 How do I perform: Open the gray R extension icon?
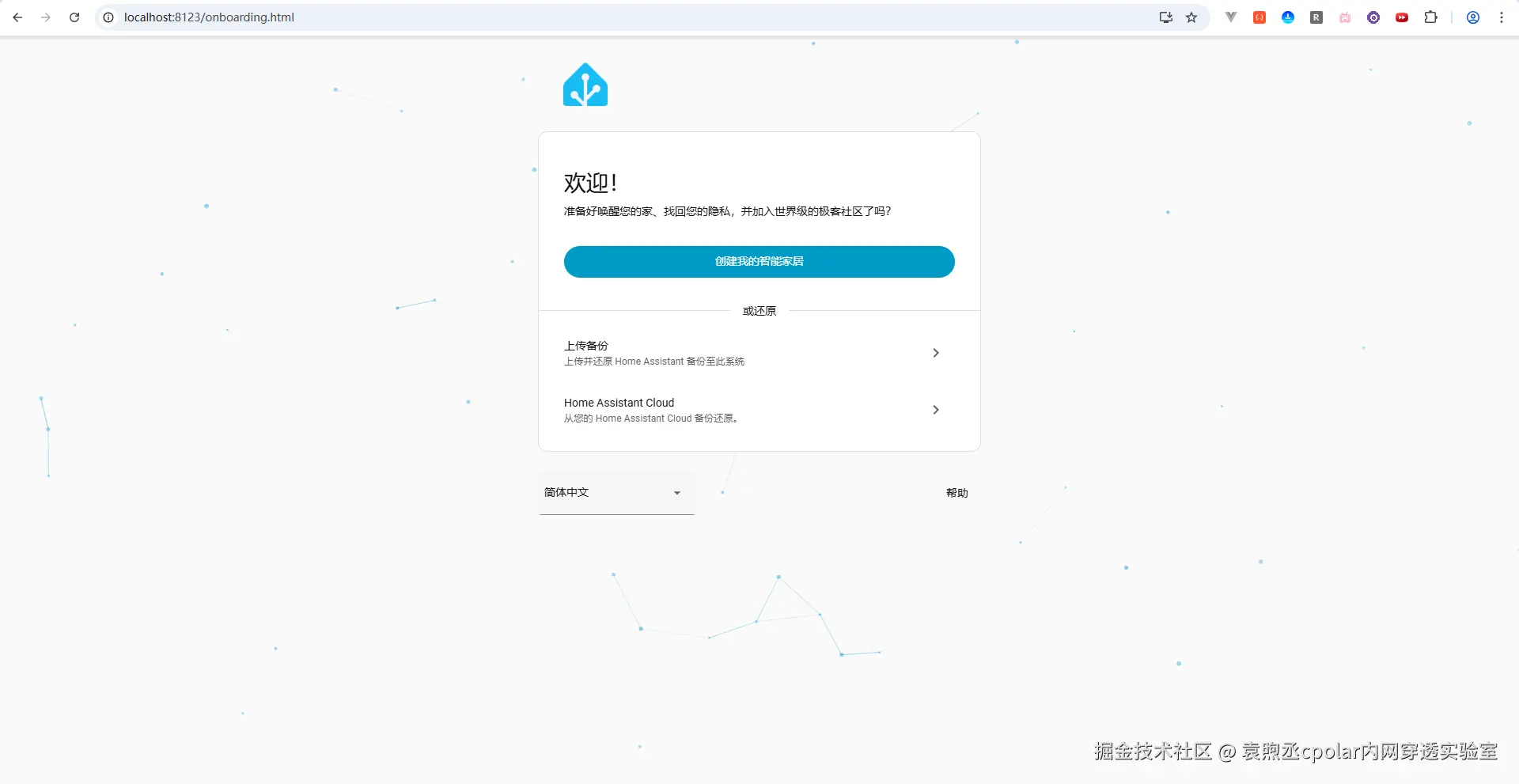coord(1316,17)
